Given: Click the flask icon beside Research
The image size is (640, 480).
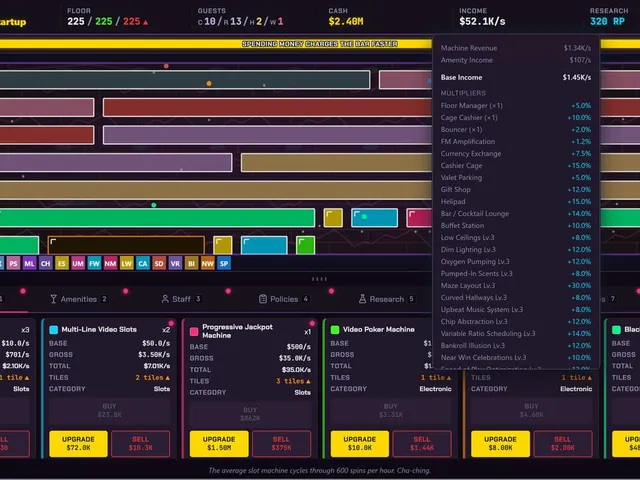Looking at the screenshot, I should click(362, 299).
